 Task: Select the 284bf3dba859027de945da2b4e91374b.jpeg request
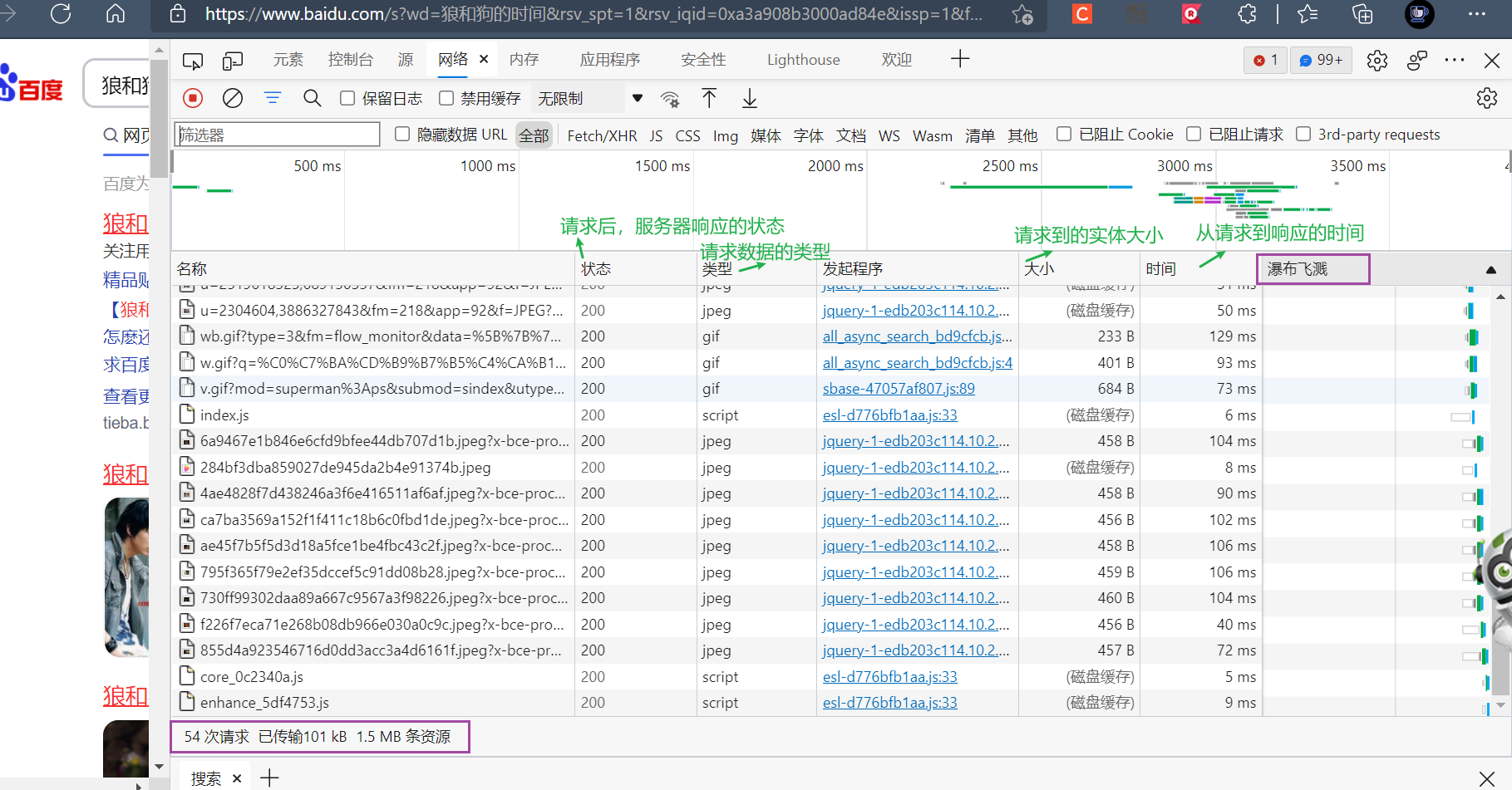click(x=716, y=468)
